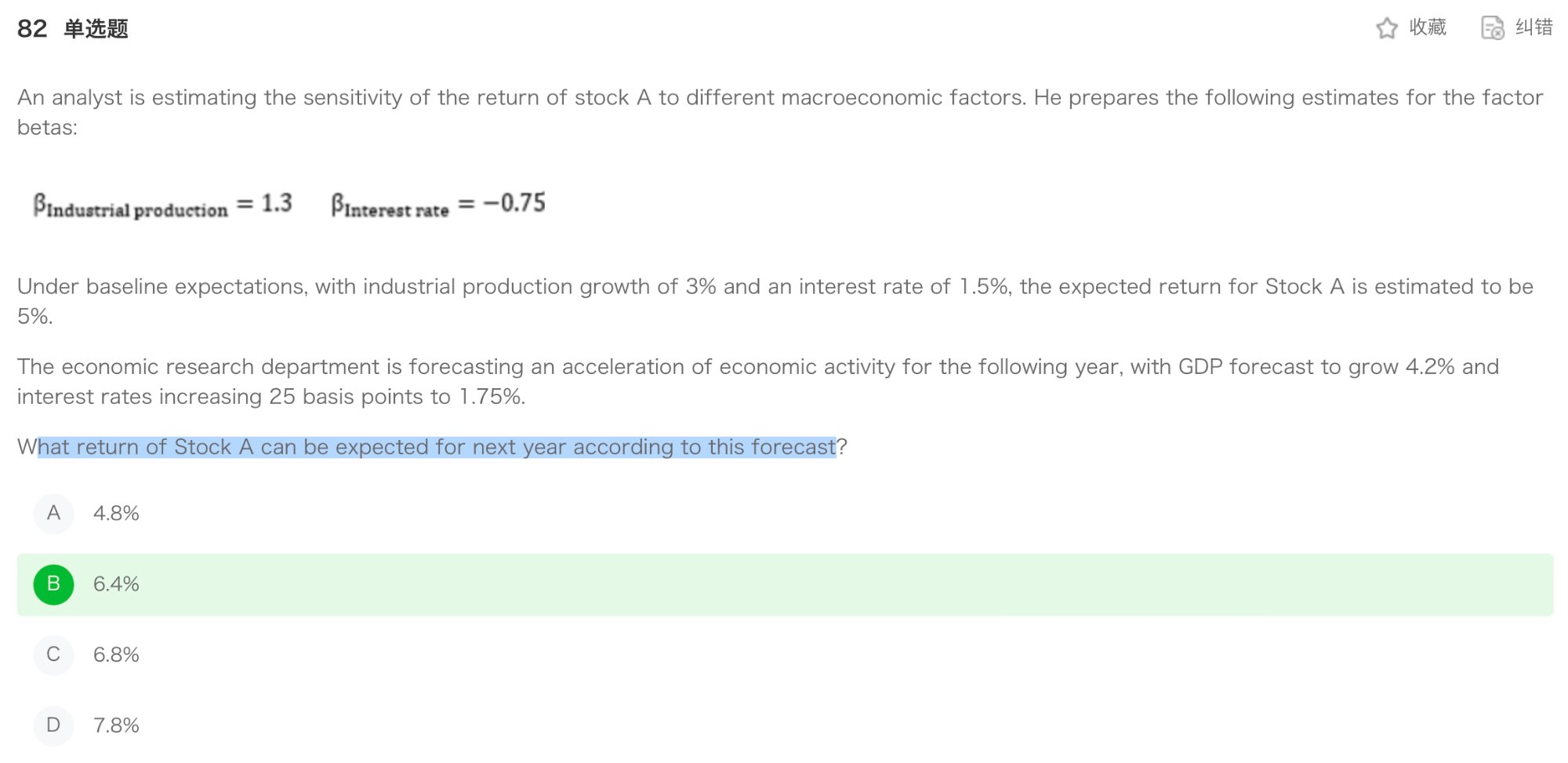Pick the option D circle
The height and width of the screenshot is (763, 1568).
[53, 725]
